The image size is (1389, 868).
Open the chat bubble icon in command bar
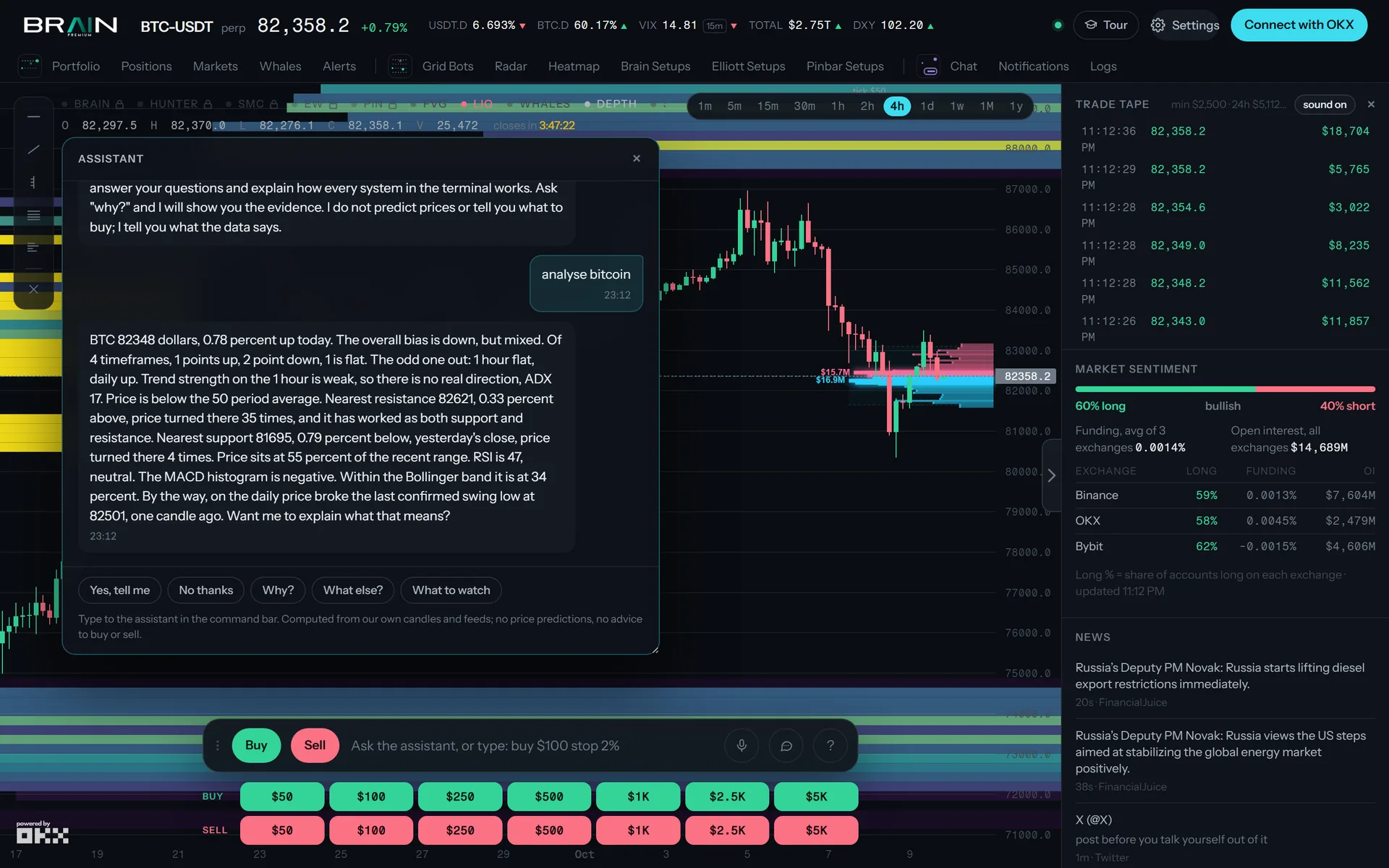pos(786,745)
